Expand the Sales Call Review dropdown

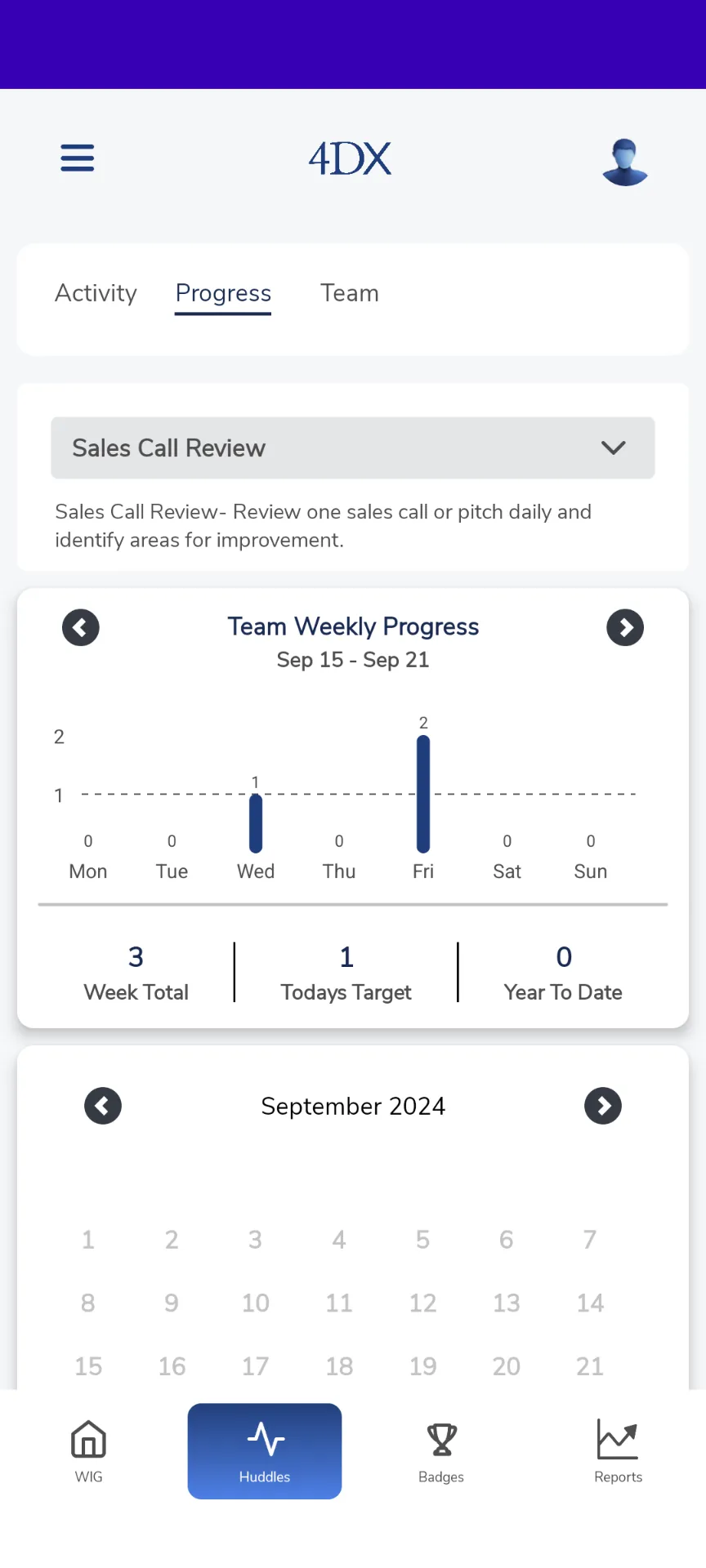[x=353, y=448]
